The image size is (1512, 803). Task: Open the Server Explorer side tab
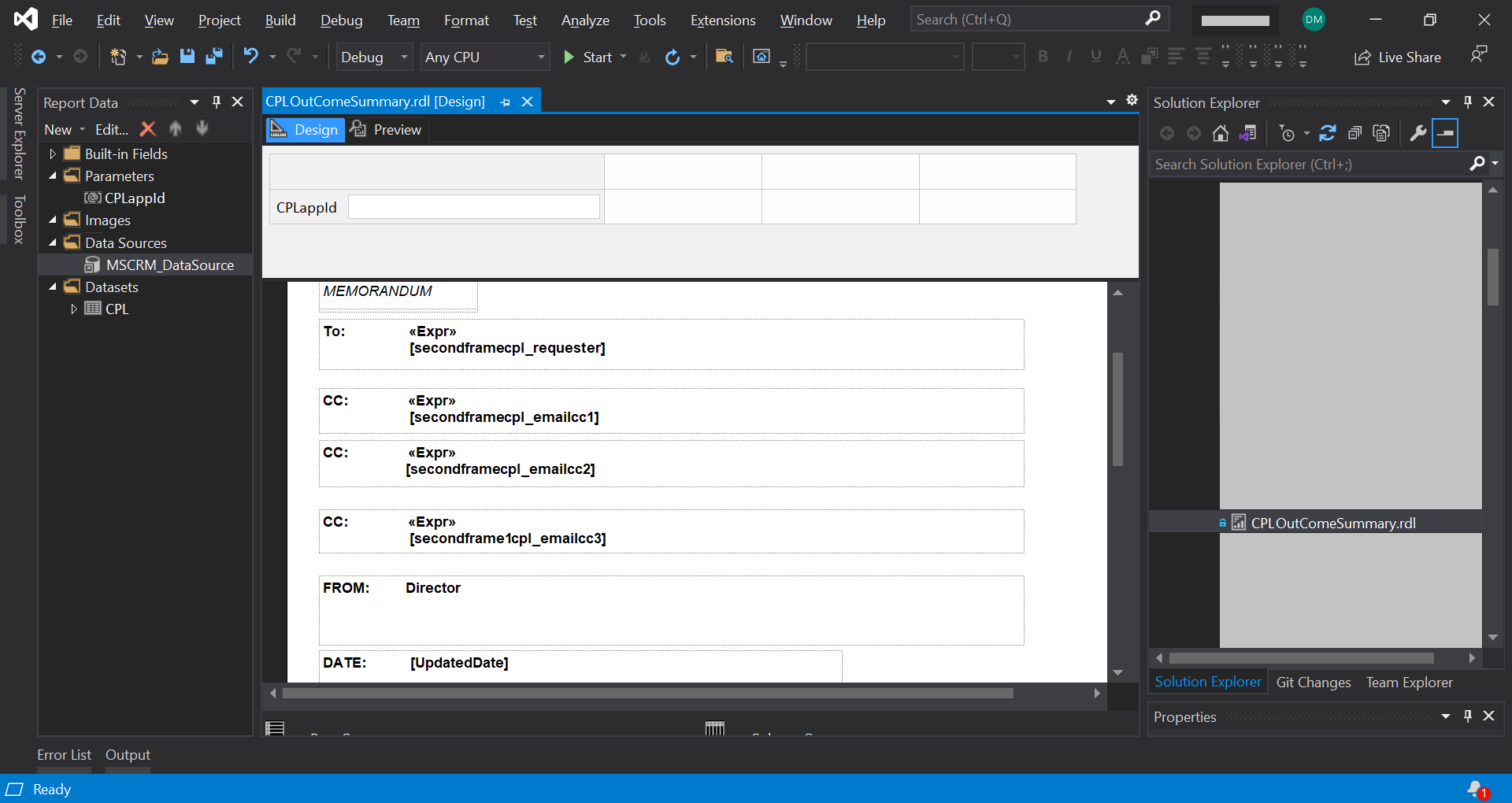click(20, 133)
